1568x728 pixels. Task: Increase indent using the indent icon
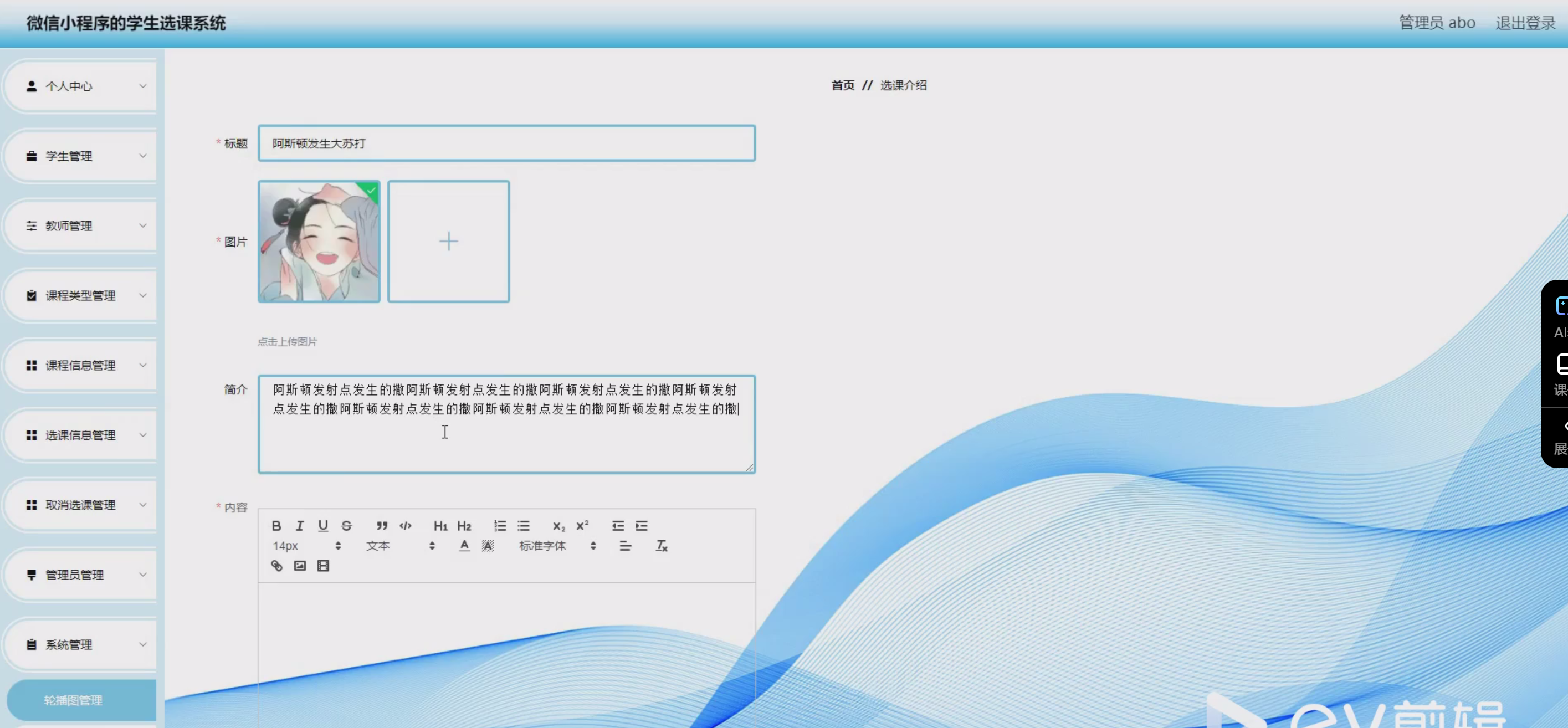tap(642, 525)
